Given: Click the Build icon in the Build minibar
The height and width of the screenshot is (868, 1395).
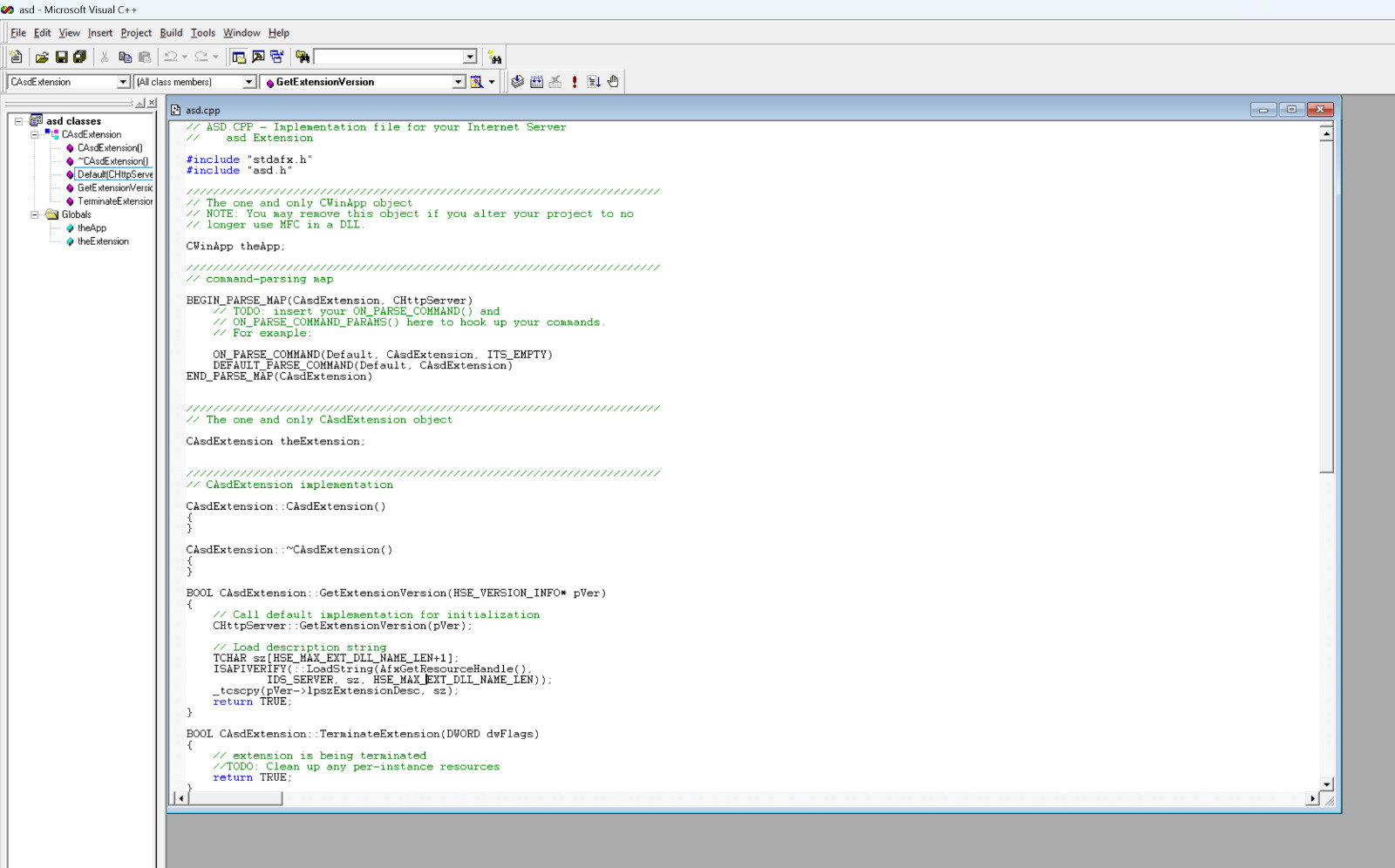Looking at the screenshot, I should (x=535, y=81).
